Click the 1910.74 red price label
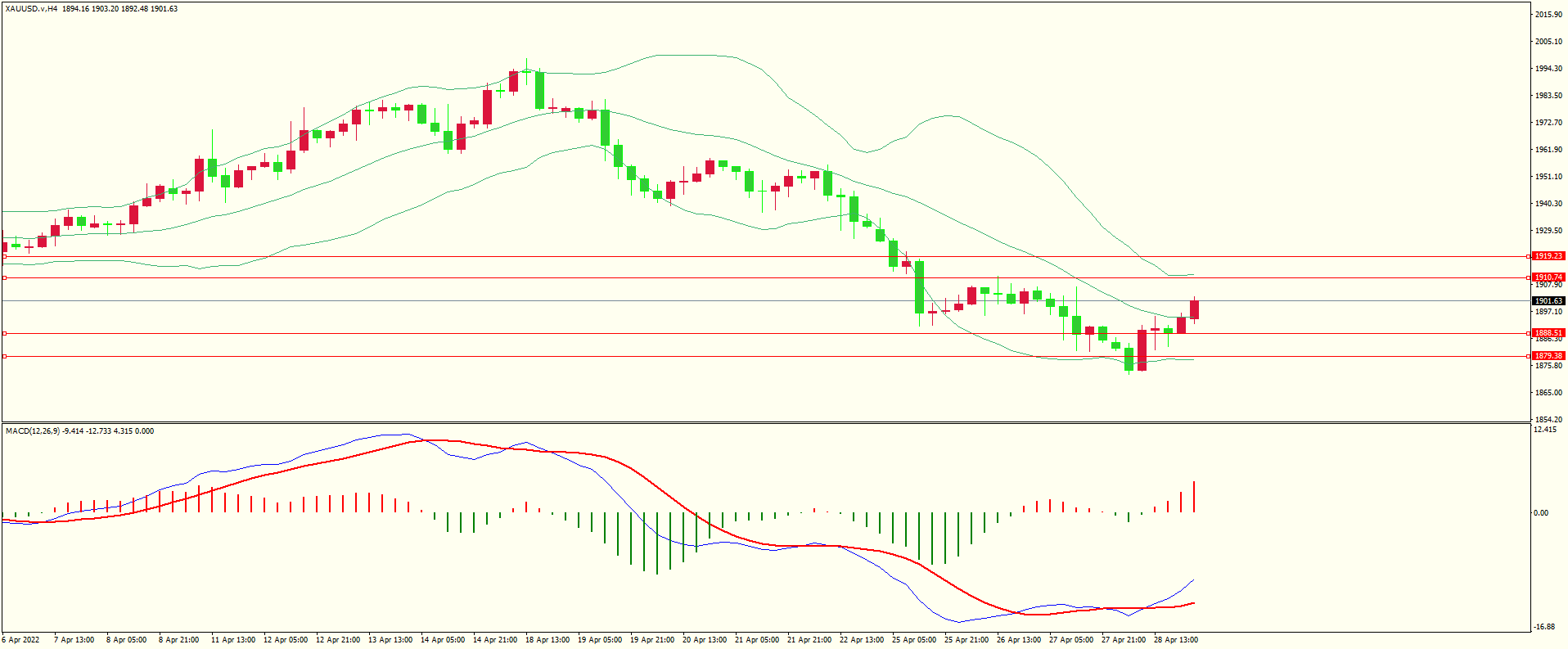 tap(1548, 277)
